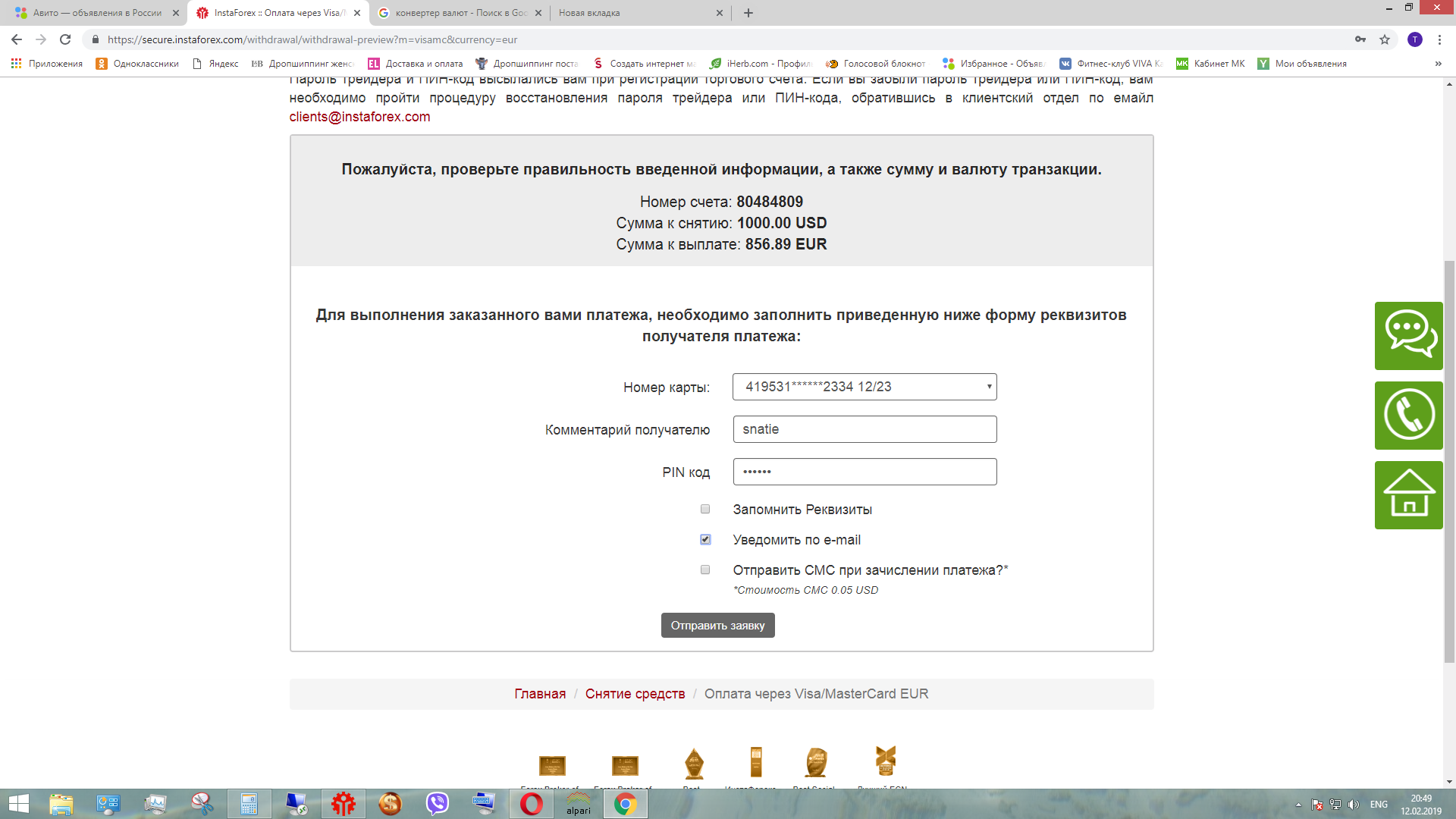Open the 'Голосовой блокнот' bookmark
The width and height of the screenshot is (1456, 819).
(x=876, y=64)
